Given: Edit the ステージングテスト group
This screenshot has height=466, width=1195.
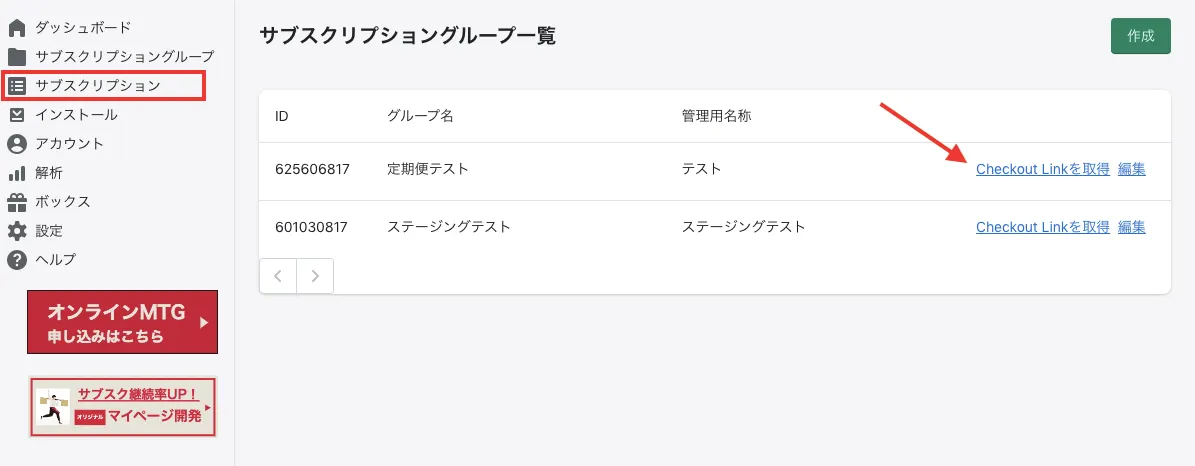Looking at the screenshot, I should (x=1131, y=227).
